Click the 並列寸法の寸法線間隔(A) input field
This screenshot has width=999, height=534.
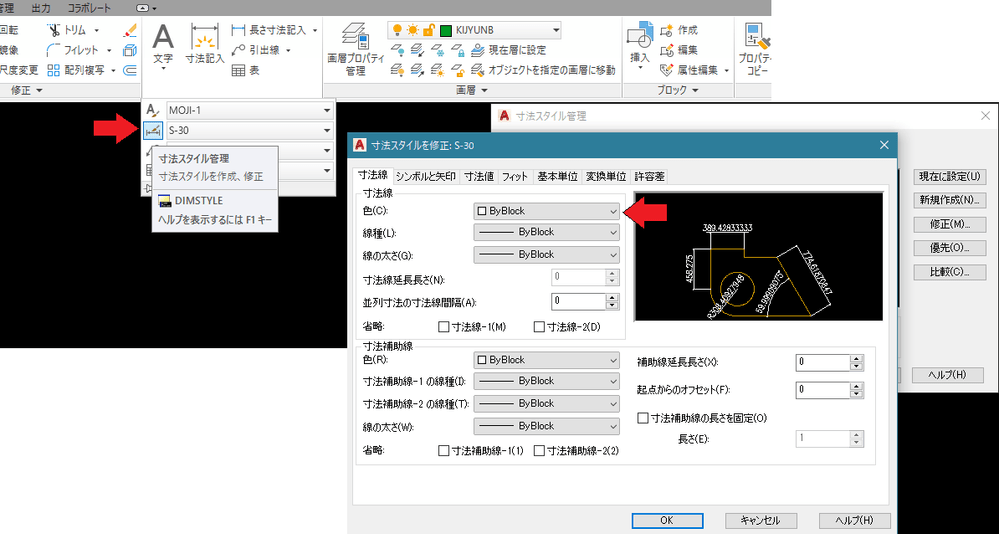[x=578, y=300]
